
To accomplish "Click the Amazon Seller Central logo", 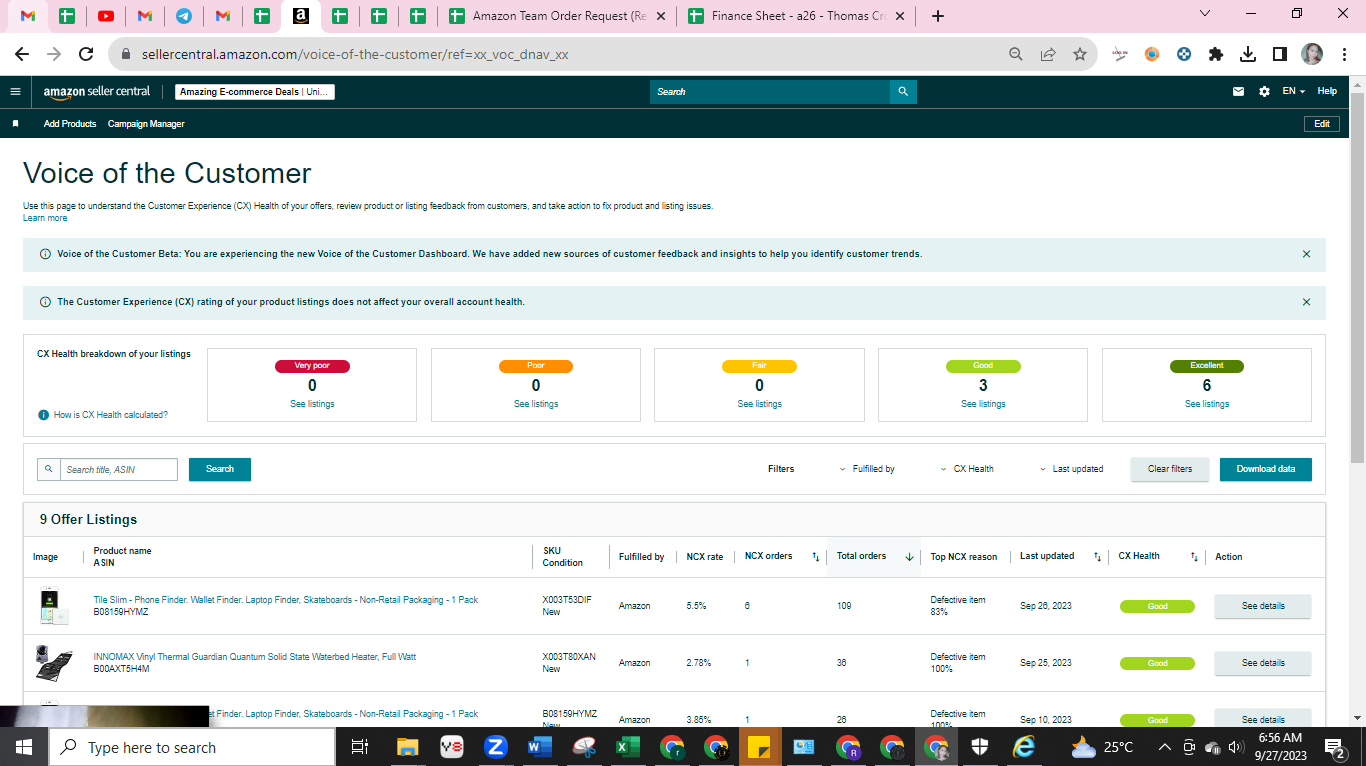I will [97, 91].
